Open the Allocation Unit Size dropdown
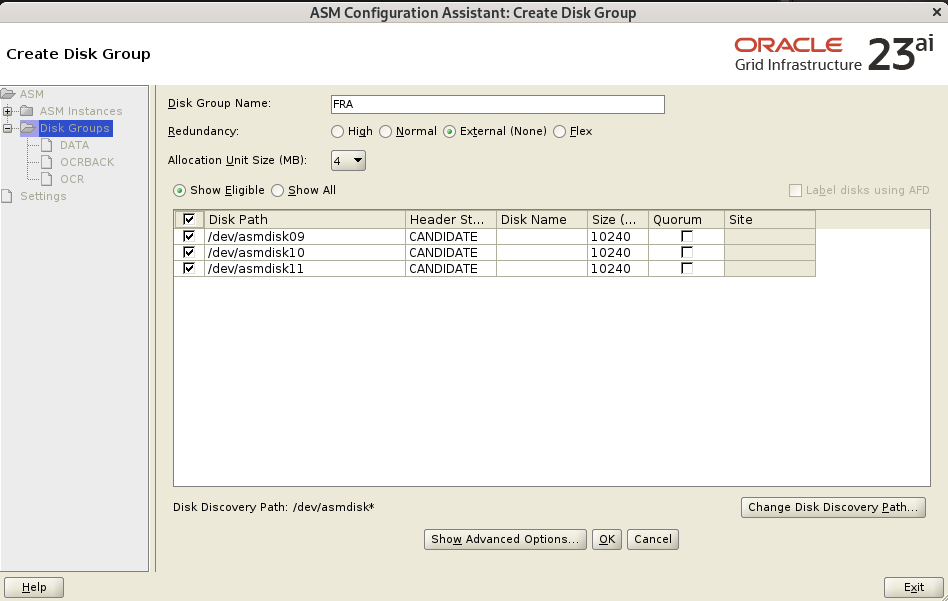The height and width of the screenshot is (601, 948). 348,160
